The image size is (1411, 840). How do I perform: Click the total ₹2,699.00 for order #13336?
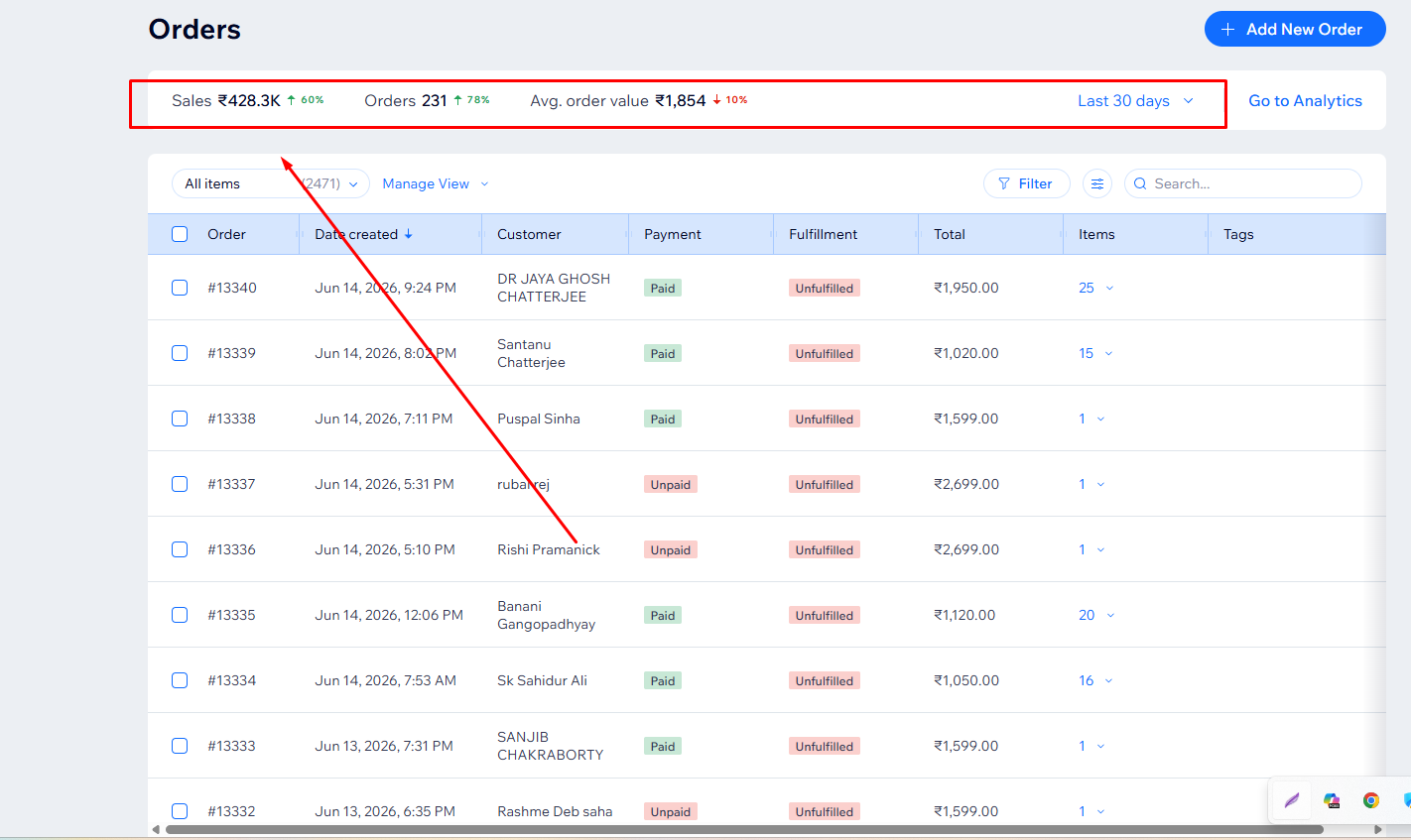coord(966,549)
